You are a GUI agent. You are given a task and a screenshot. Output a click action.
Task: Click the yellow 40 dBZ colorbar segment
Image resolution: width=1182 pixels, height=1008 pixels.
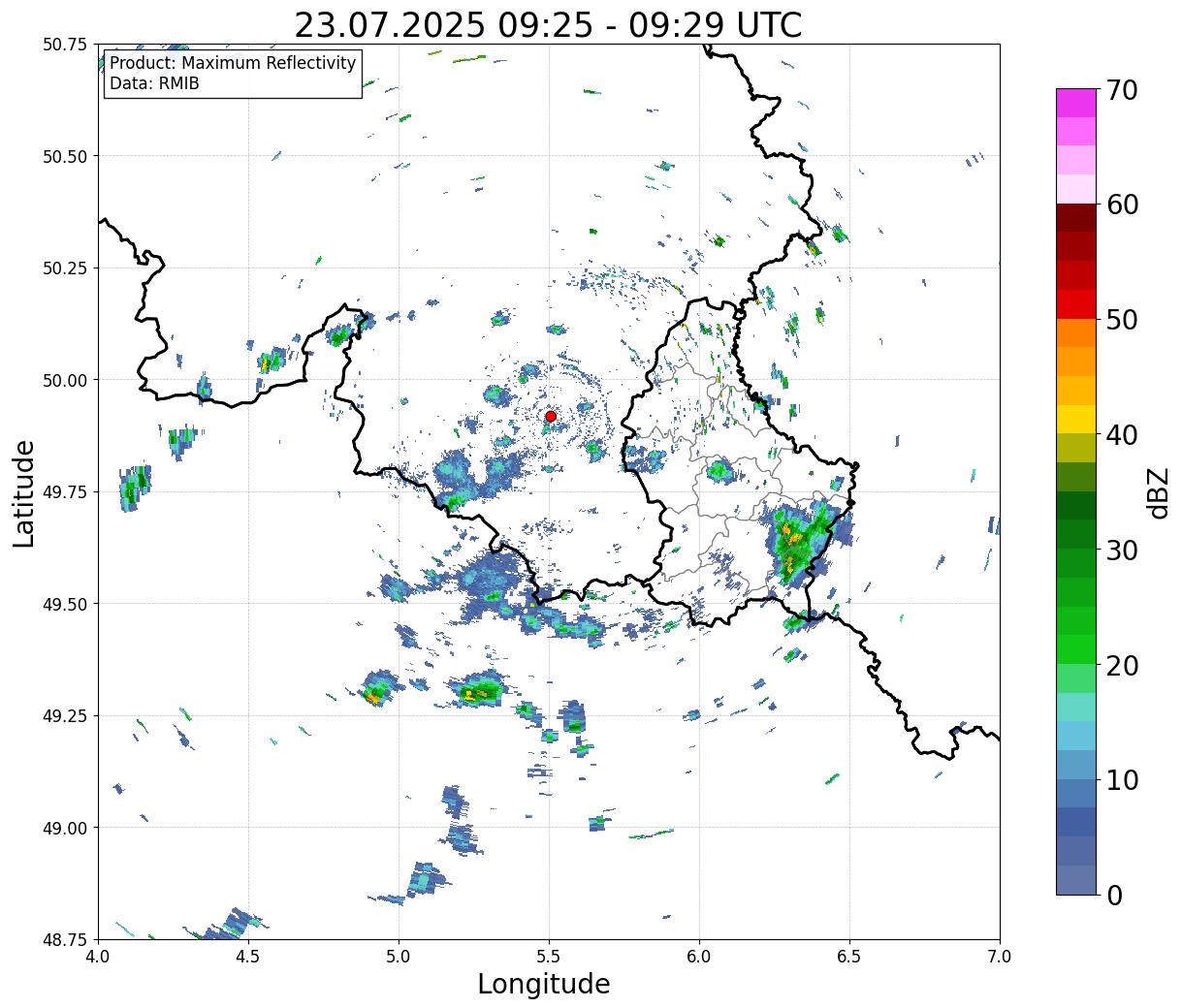(1076, 420)
